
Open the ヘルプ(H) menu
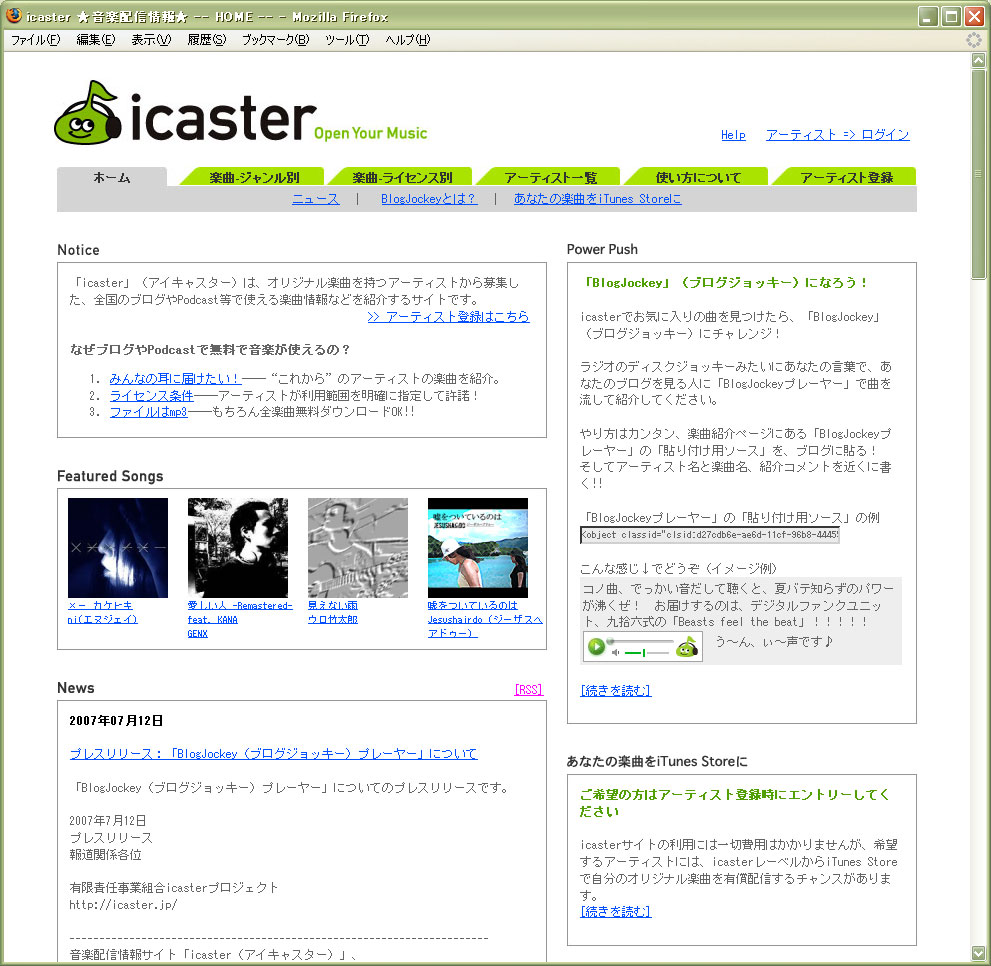[408, 40]
